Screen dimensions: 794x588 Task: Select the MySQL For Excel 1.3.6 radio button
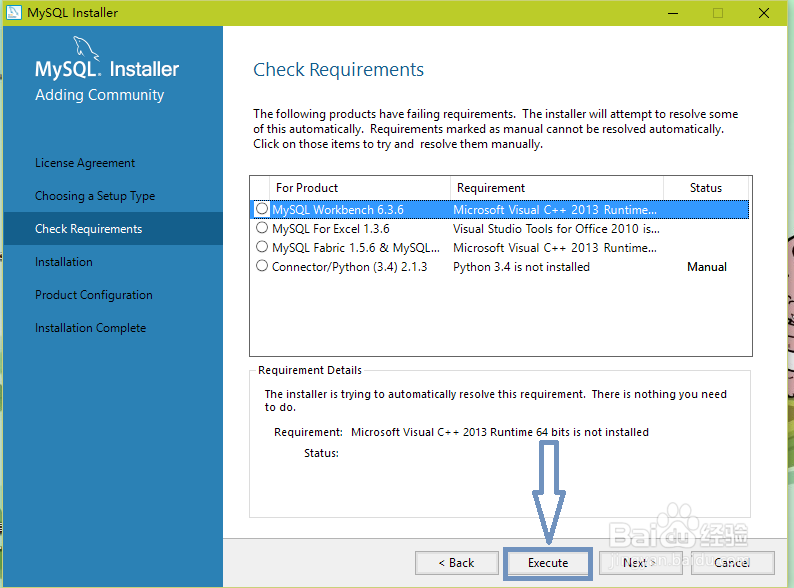[262, 228]
